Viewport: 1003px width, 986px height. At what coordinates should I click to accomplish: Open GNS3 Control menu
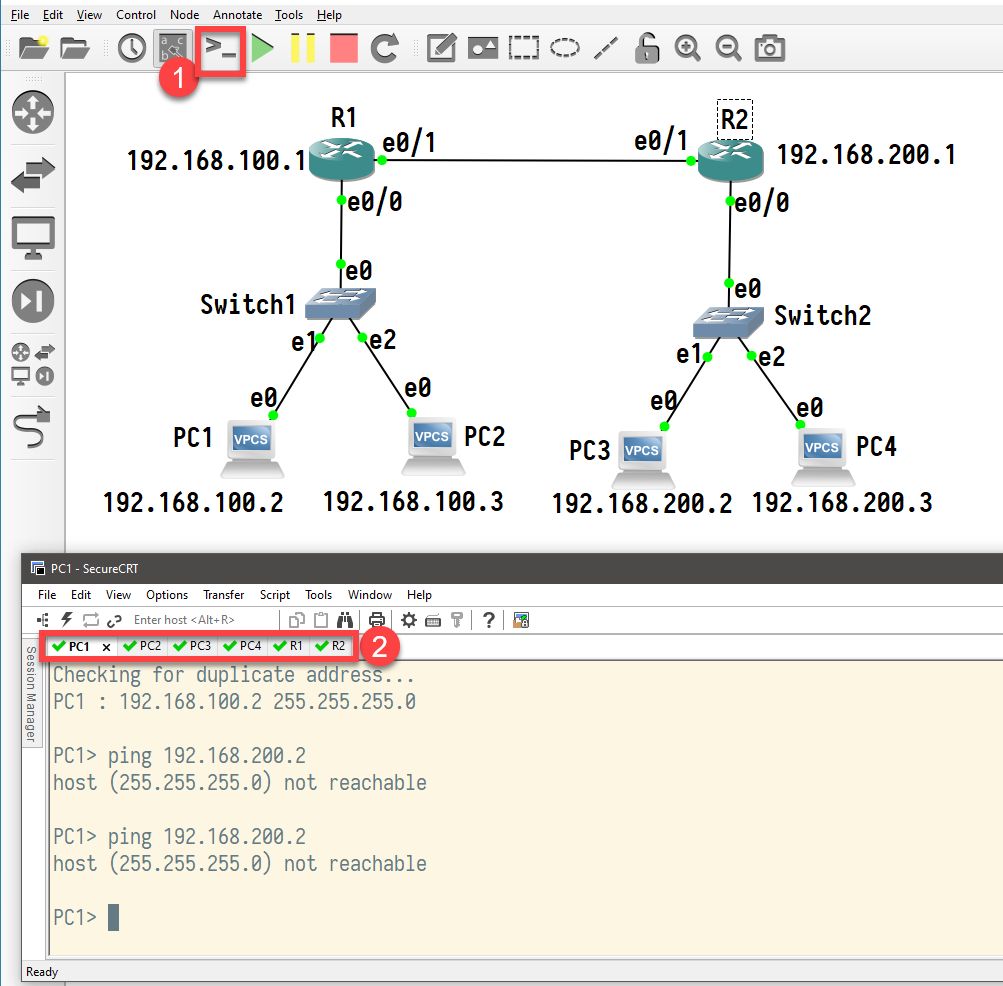click(x=136, y=15)
